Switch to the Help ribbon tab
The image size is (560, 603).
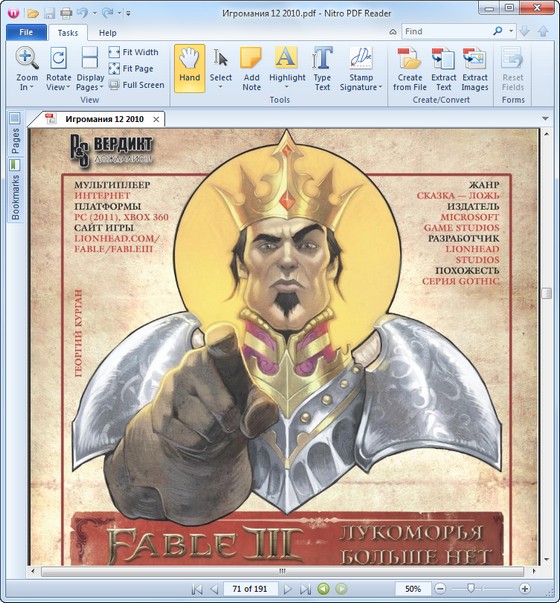click(x=108, y=33)
